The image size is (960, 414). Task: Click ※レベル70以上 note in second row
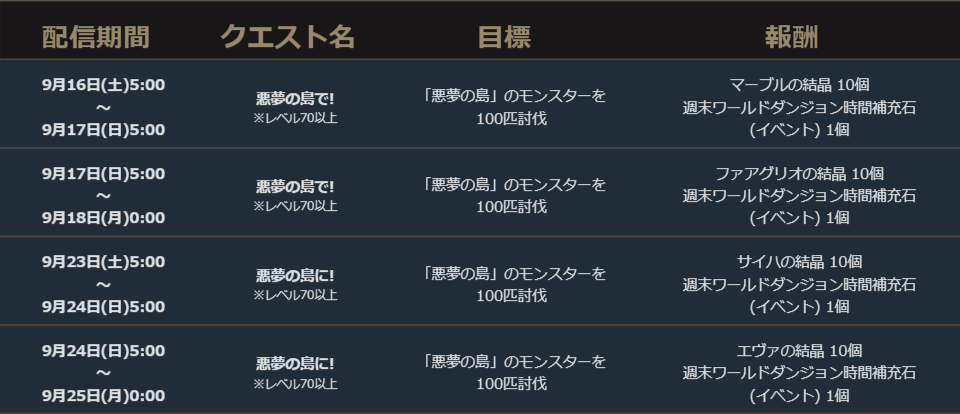(x=295, y=206)
